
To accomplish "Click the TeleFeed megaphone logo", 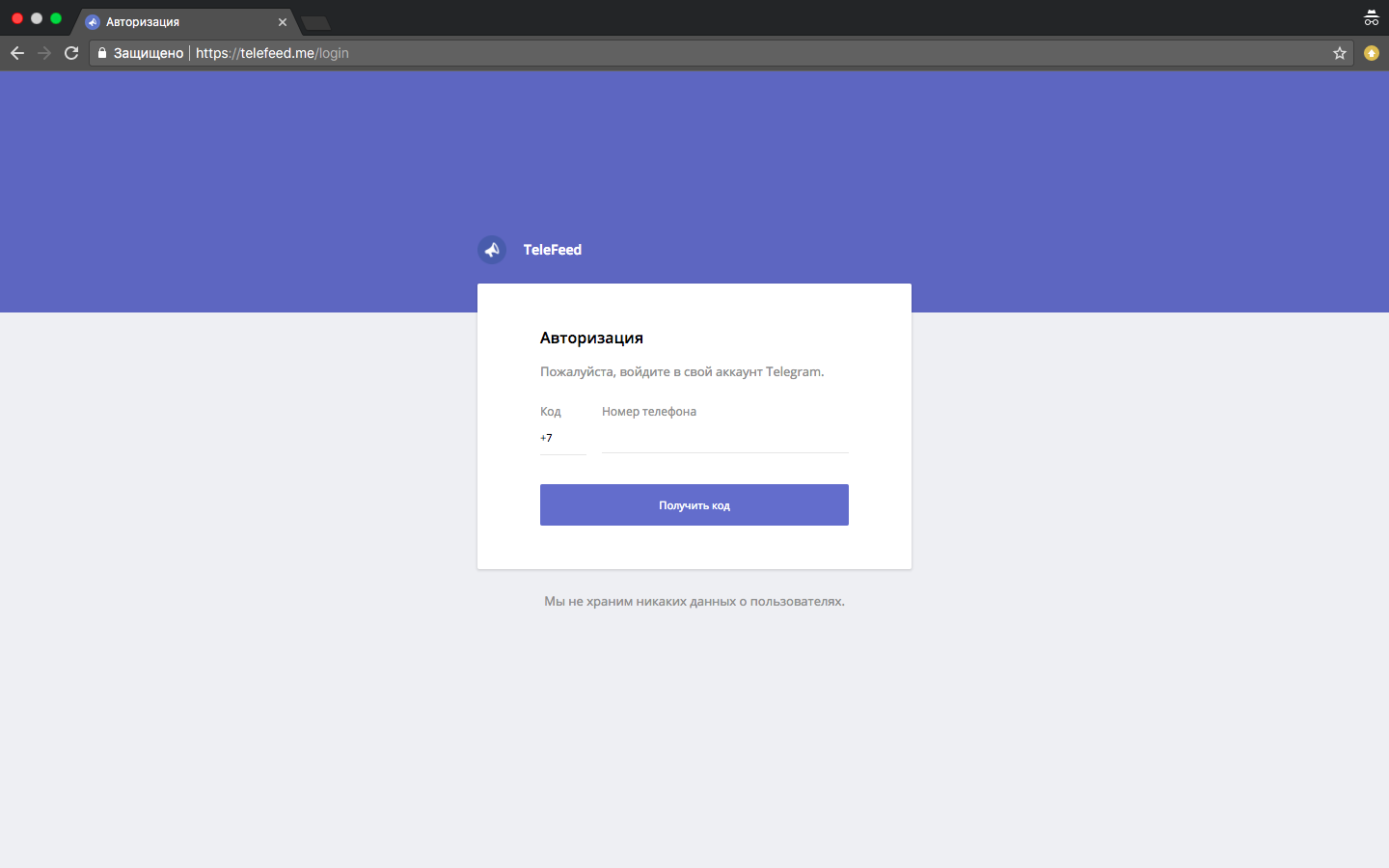I will point(492,250).
